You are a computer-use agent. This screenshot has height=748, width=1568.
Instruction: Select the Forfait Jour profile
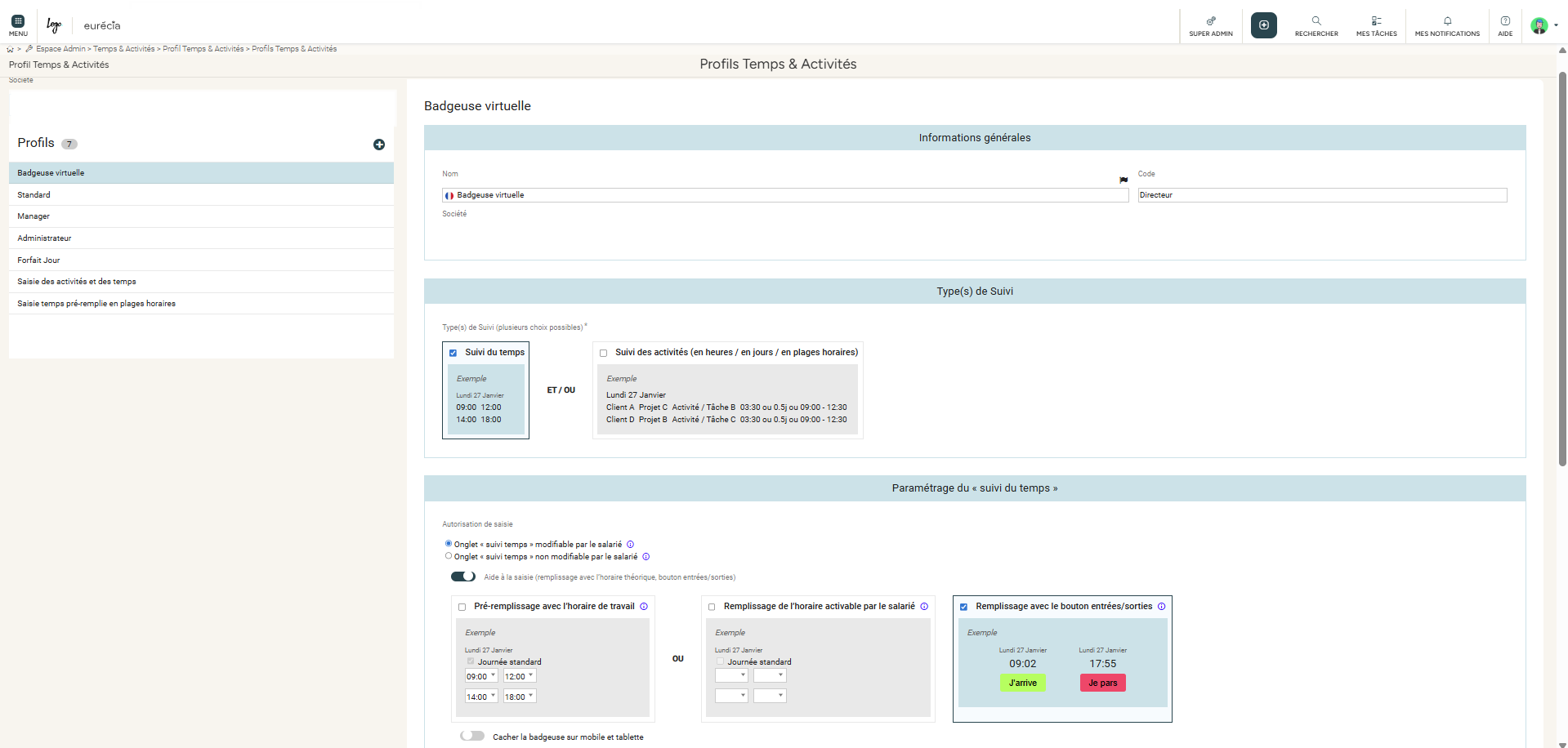pos(38,260)
